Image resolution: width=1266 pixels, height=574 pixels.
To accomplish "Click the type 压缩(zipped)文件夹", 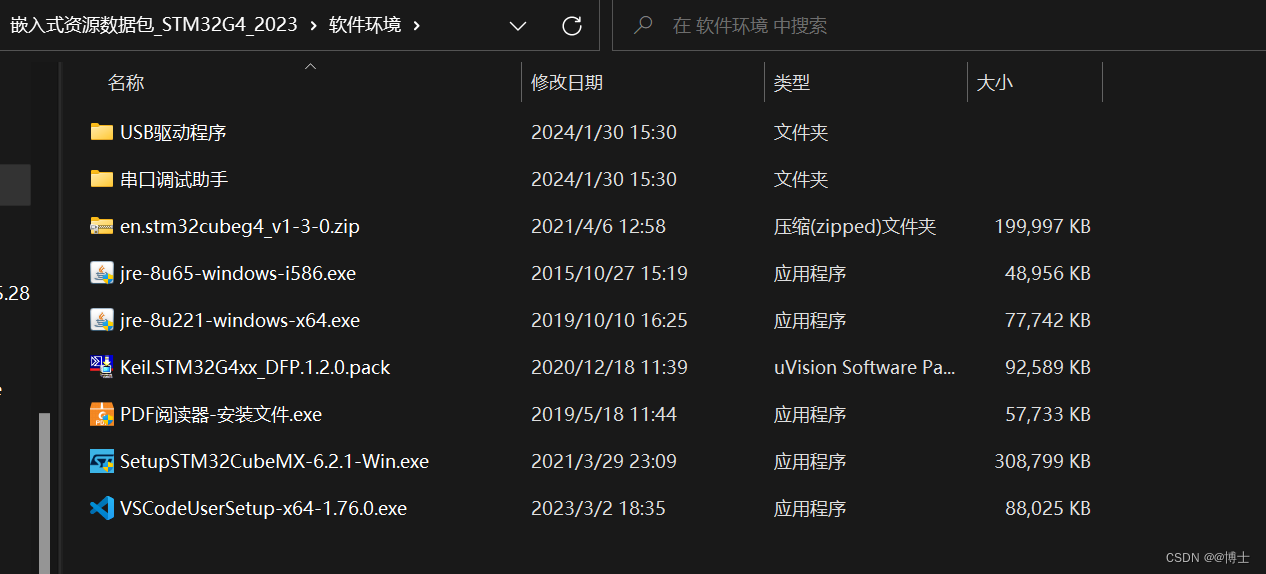I will click(x=855, y=226).
